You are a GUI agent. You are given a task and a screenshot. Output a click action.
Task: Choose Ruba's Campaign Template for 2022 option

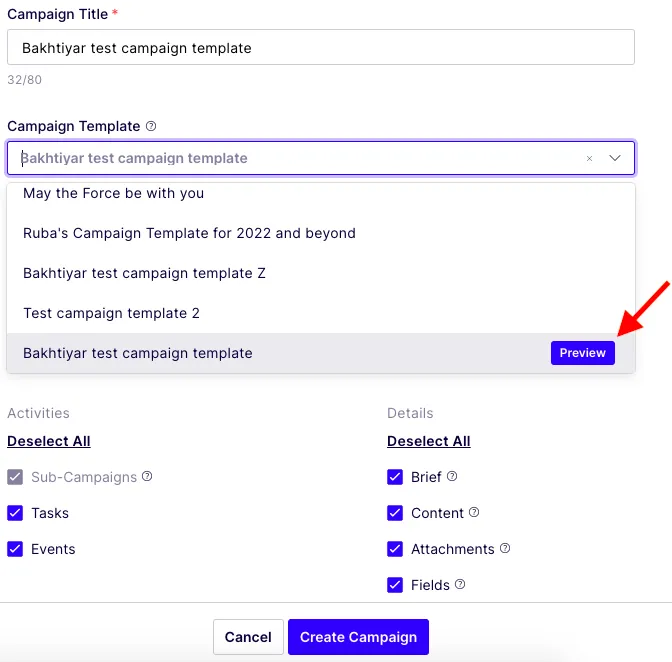[321, 234]
